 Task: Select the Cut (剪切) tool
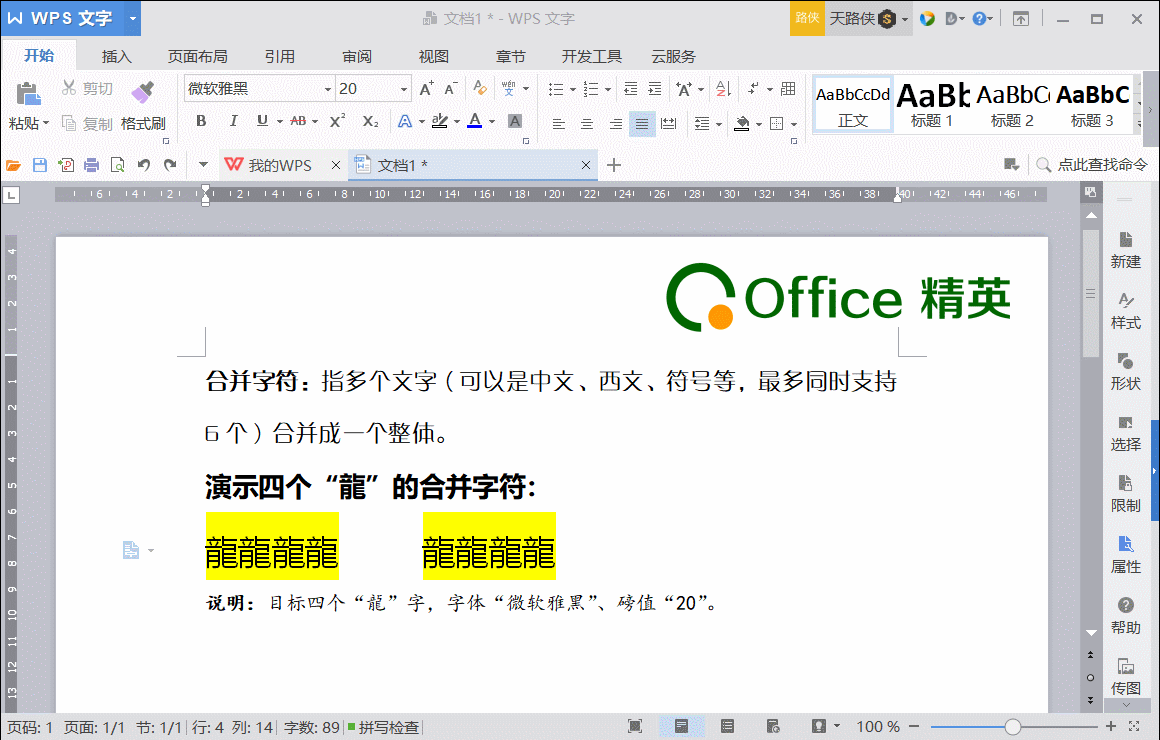87,89
